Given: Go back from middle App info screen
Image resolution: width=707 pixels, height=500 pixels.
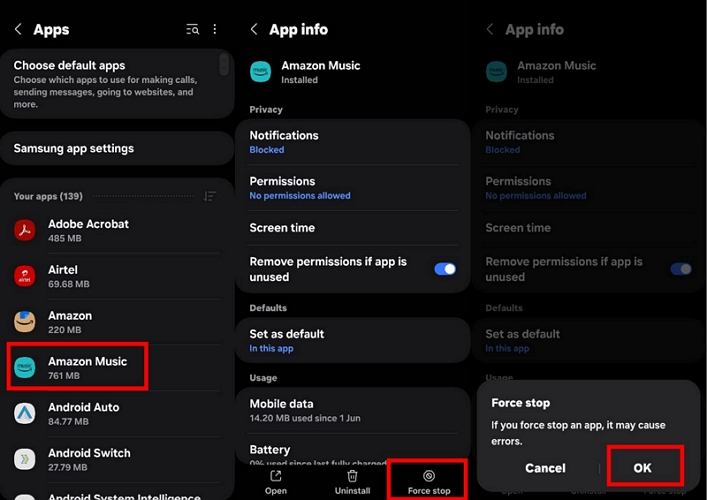Looking at the screenshot, I should click(254, 30).
